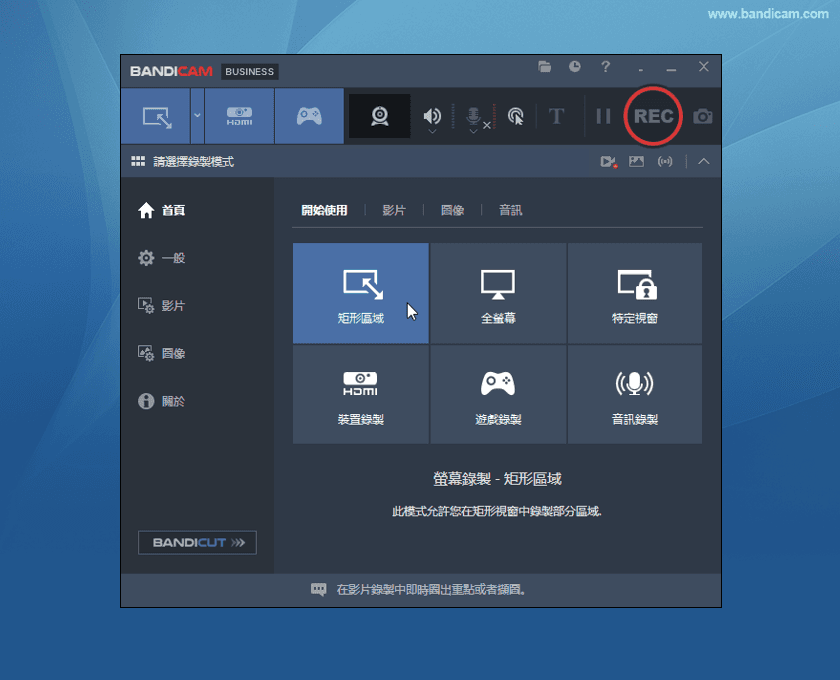Viewport: 840px width, 680px height.
Task: Choose 遊戲錄製 game recording tile
Action: pos(498,394)
